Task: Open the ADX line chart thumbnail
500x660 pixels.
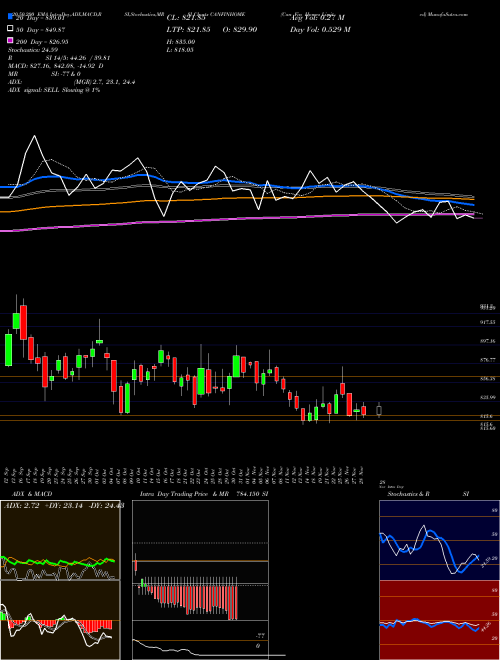Action: click(60, 540)
